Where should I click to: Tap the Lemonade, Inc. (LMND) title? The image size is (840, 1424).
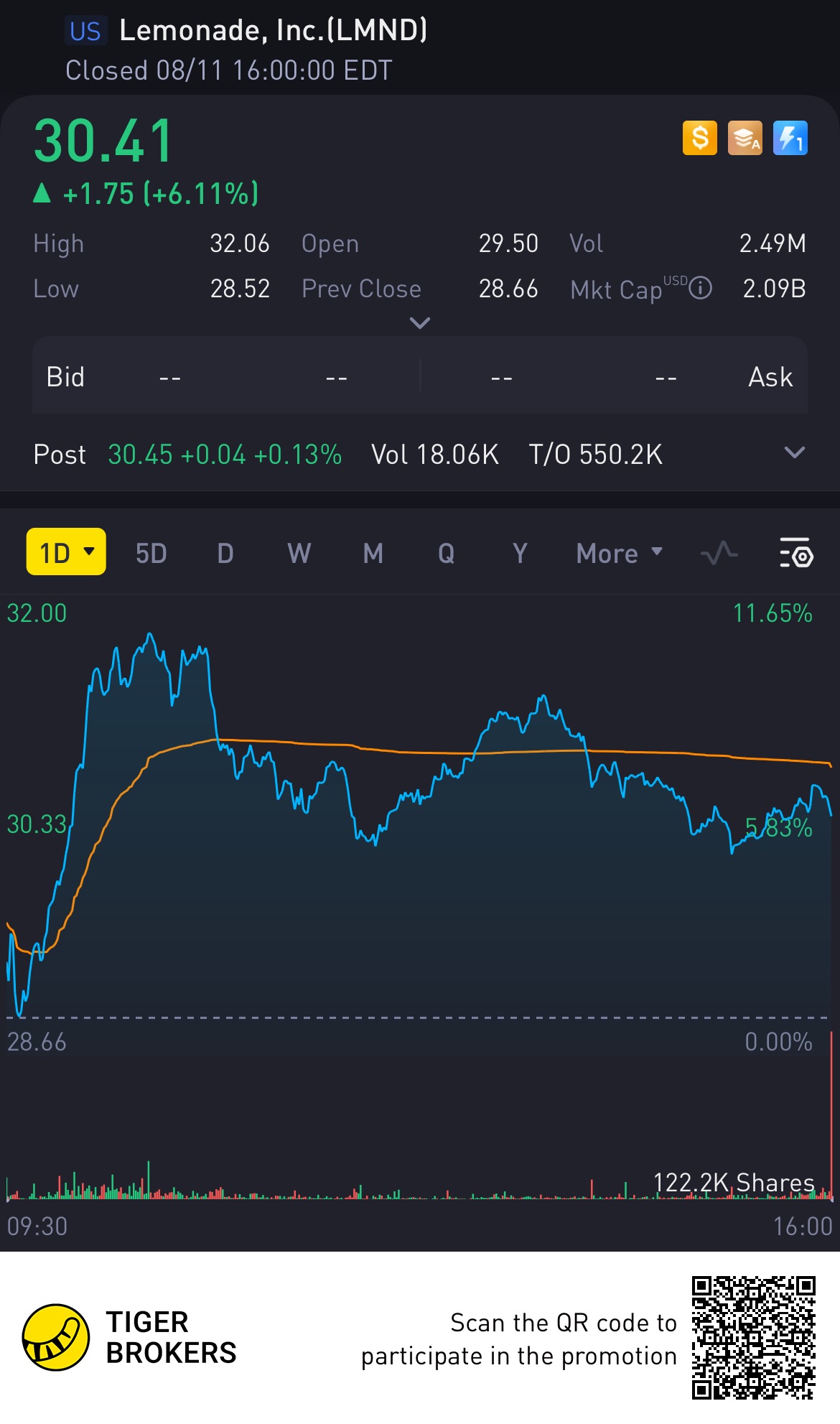click(x=273, y=30)
